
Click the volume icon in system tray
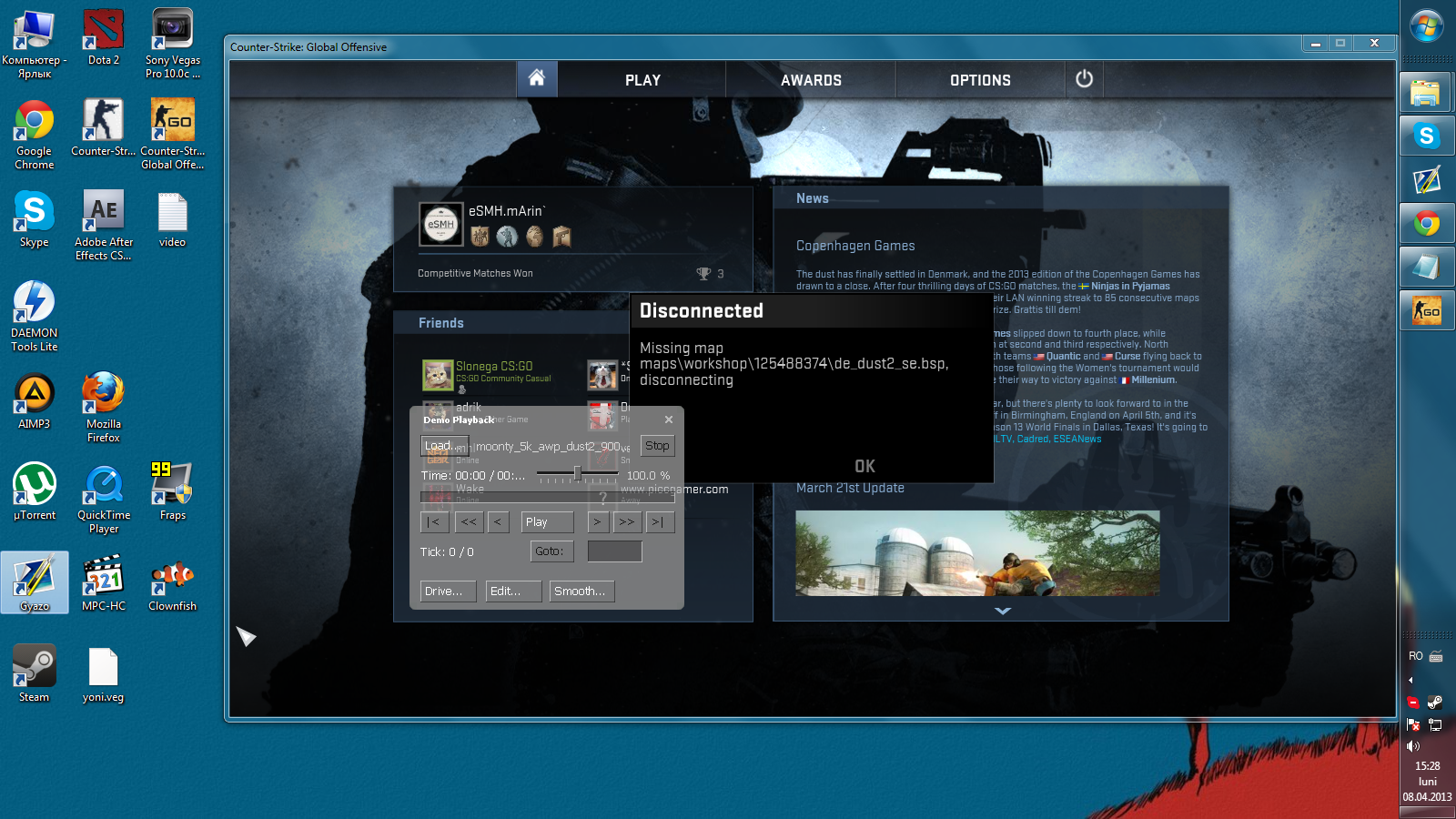click(1413, 746)
